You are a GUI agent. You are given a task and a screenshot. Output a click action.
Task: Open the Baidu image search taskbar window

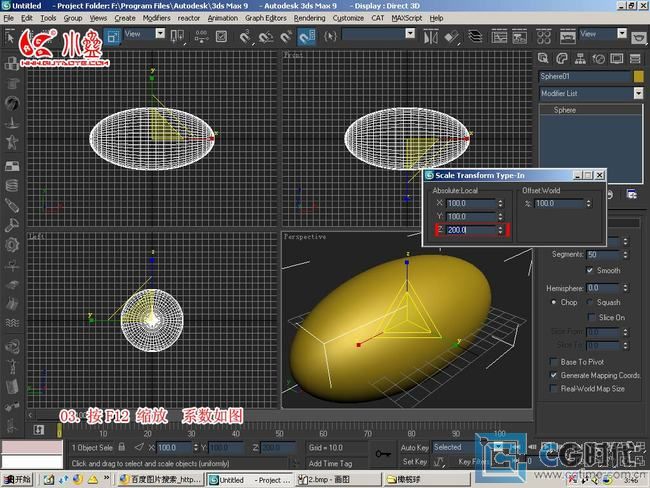click(160, 480)
